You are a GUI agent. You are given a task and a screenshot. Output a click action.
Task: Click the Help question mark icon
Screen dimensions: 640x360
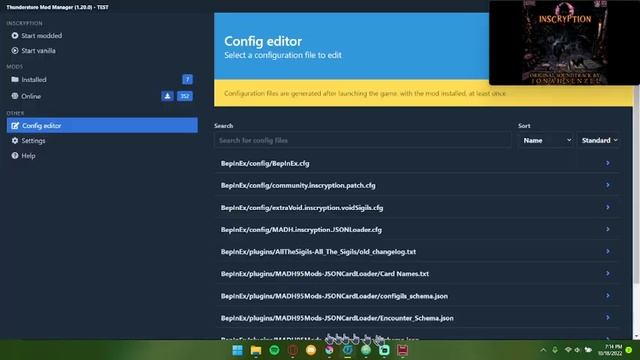[x=15, y=156]
